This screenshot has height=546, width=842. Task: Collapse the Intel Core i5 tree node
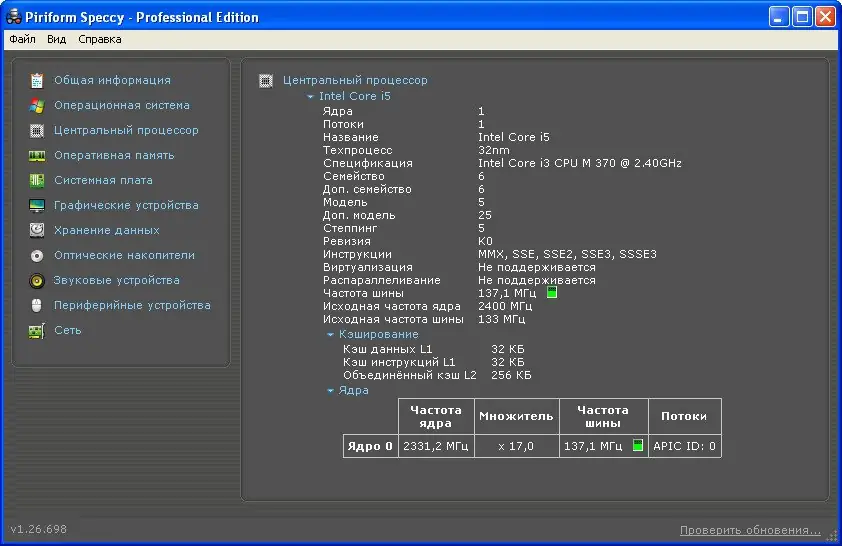tap(310, 97)
